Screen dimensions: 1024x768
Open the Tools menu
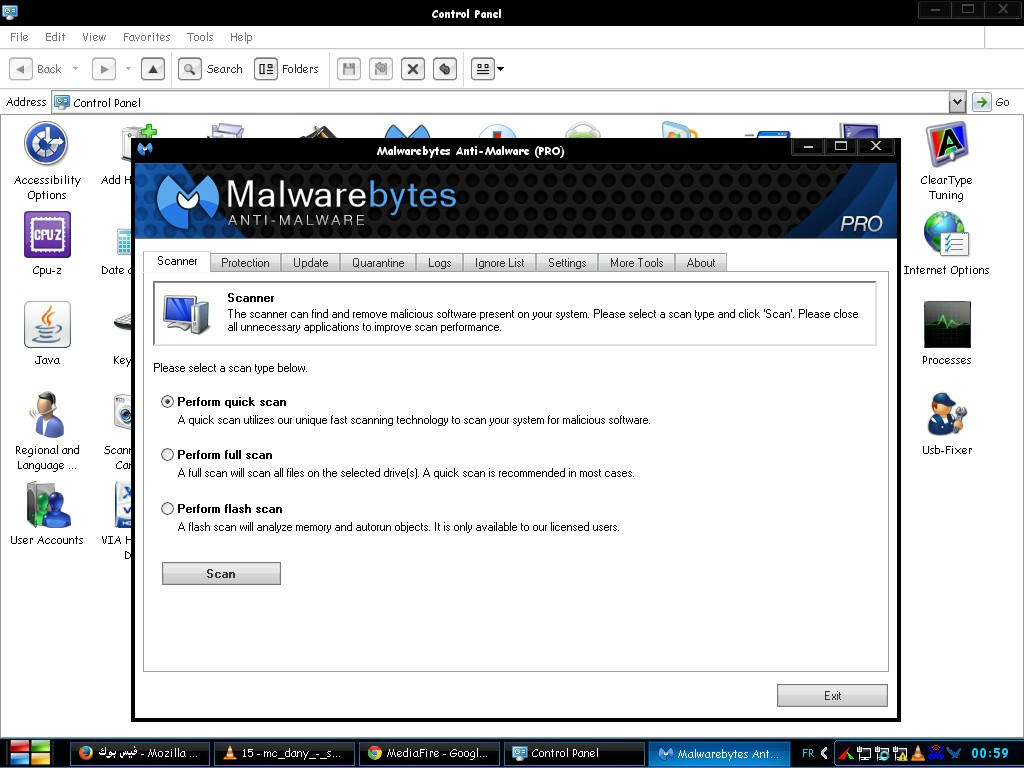tap(200, 37)
